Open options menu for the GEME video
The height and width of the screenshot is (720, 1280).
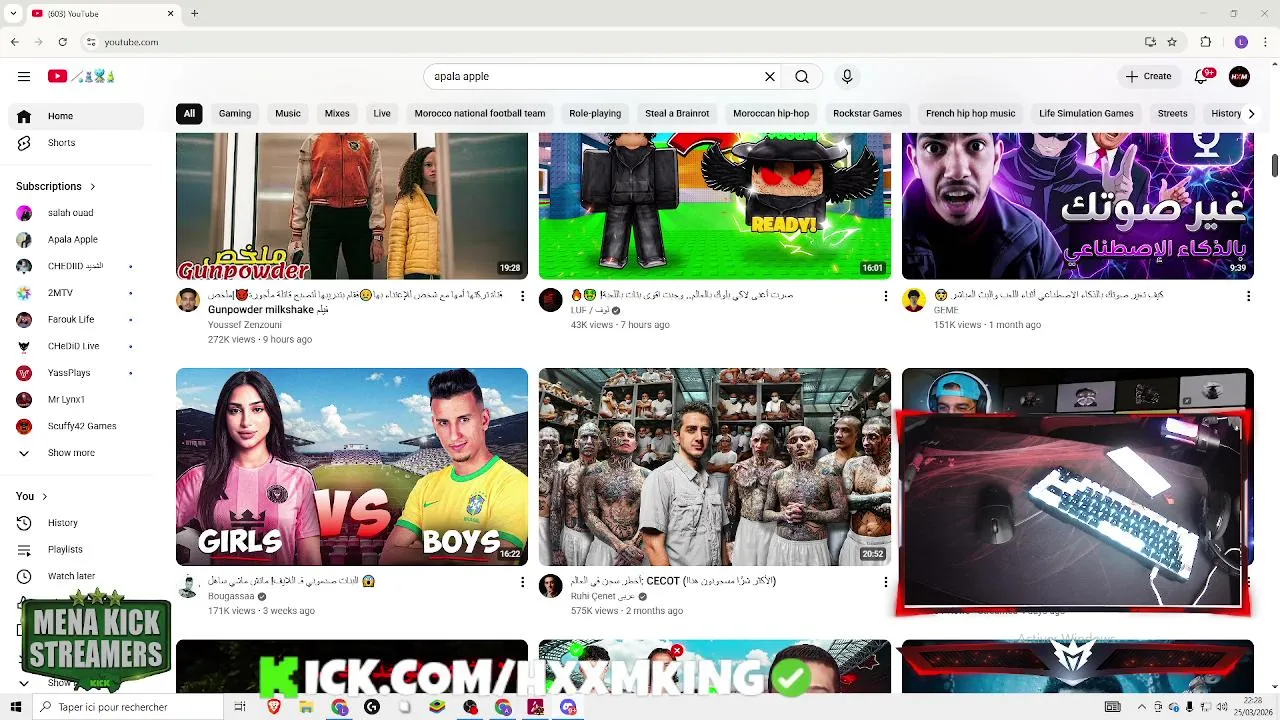tap(1248, 296)
